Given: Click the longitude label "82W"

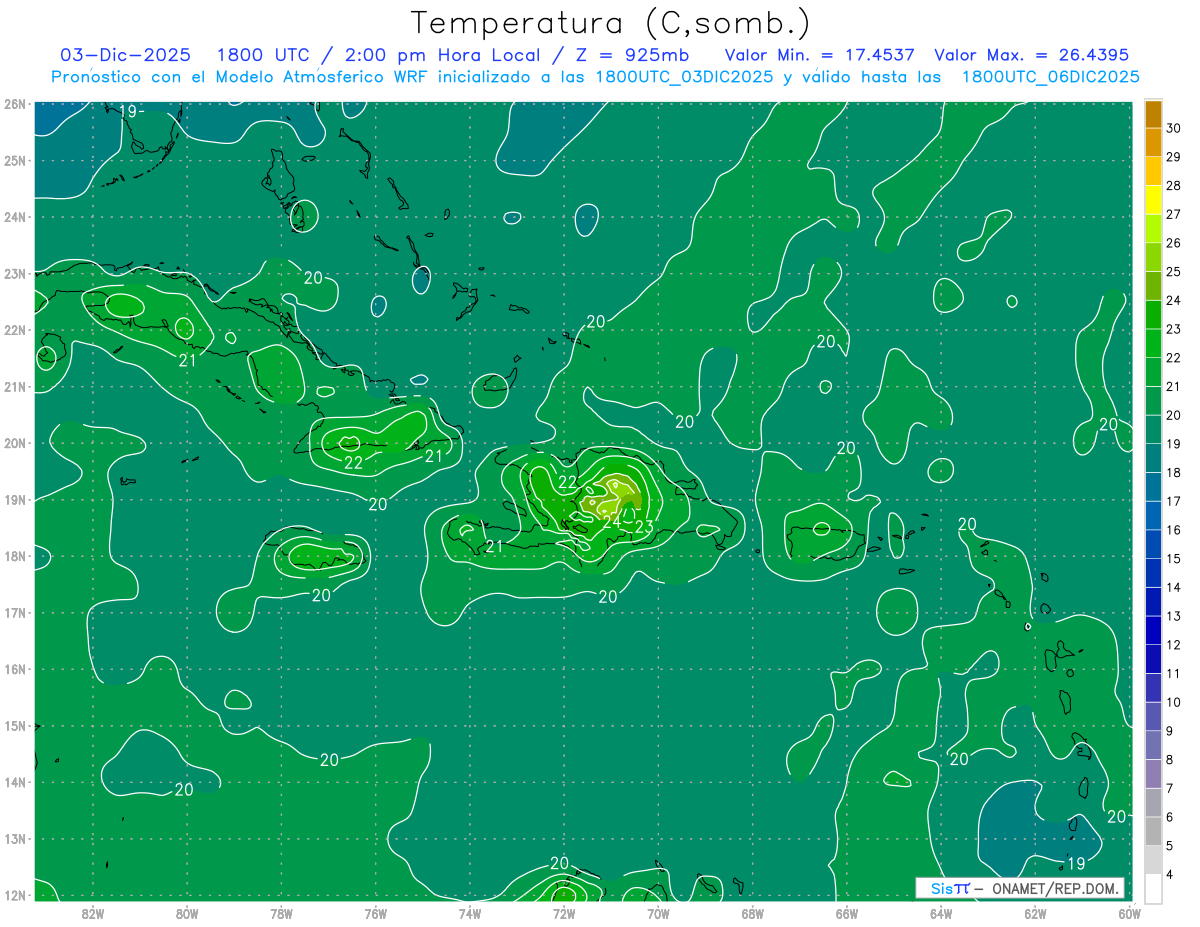Looking at the screenshot, I should [x=93, y=912].
